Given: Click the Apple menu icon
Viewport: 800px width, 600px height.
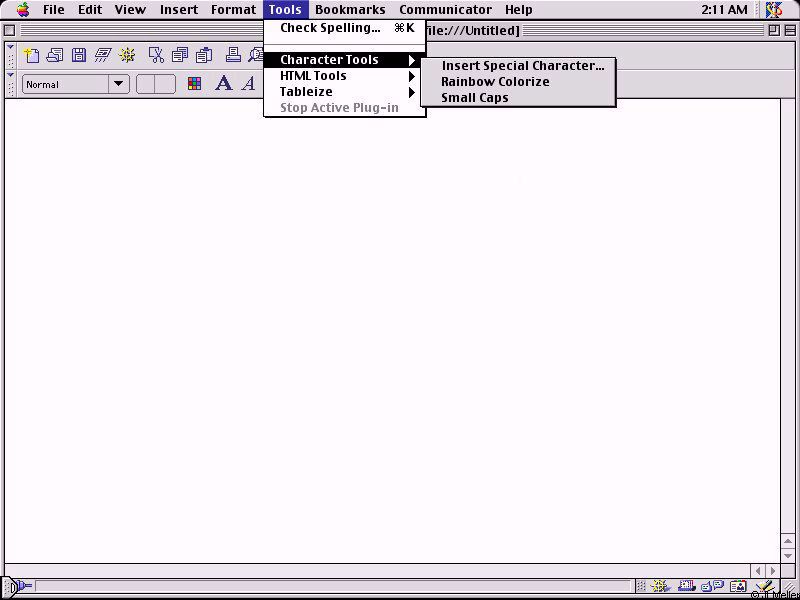Looking at the screenshot, I should tap(22, 10).
